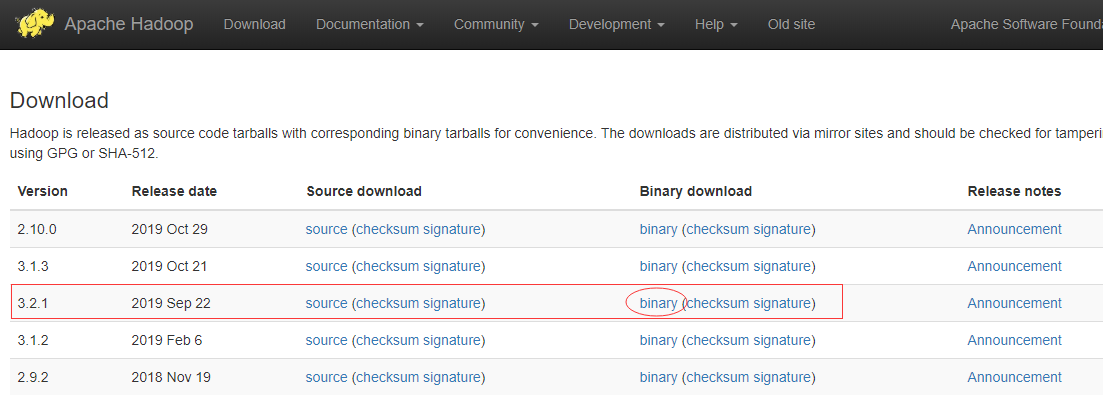Open Apache Software Foundation menu
Image resolution: width=1103 pixels, height=419 pixels.
click(x=1026, y=24)
